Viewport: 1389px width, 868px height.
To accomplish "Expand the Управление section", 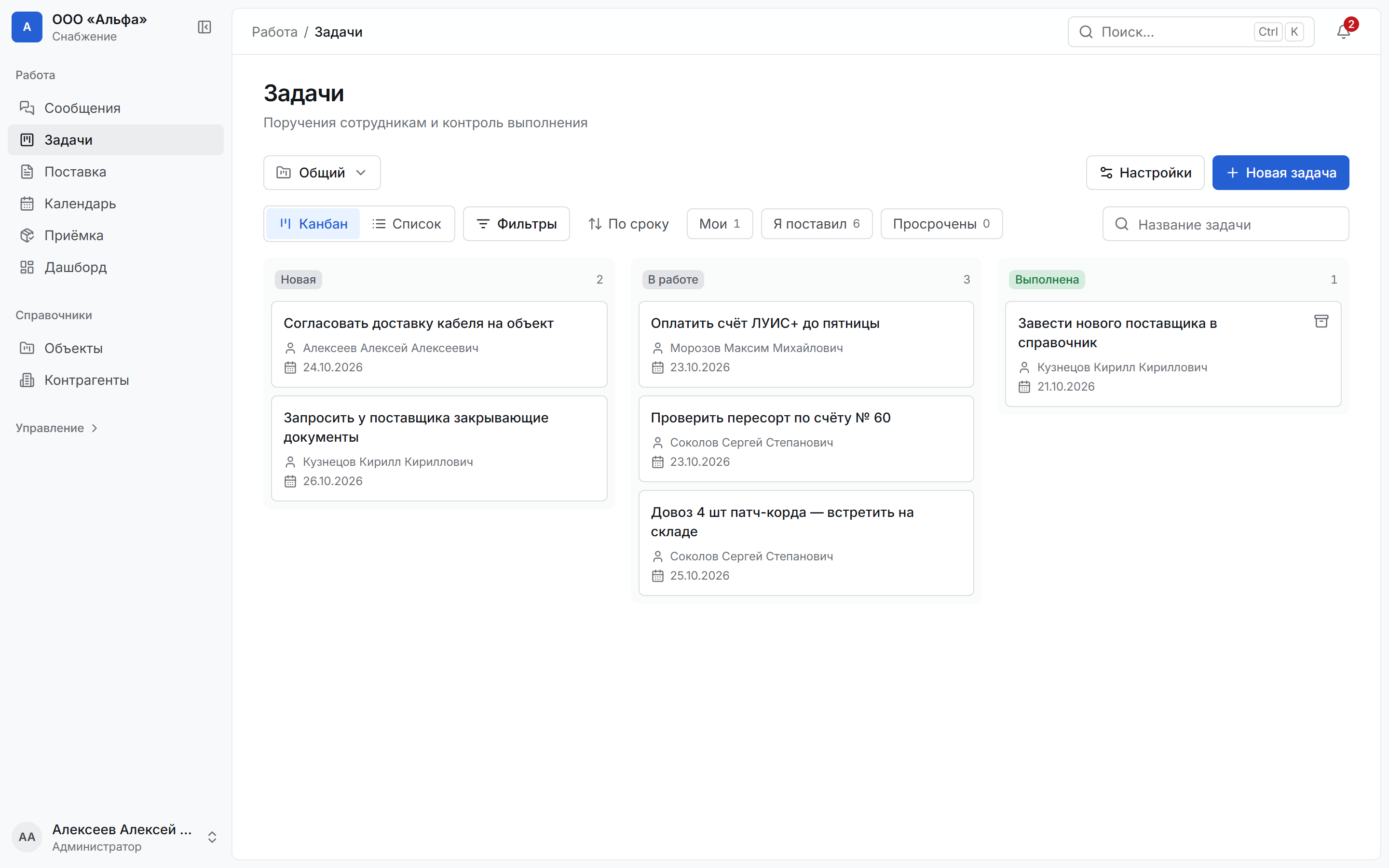I will [57, 428].
